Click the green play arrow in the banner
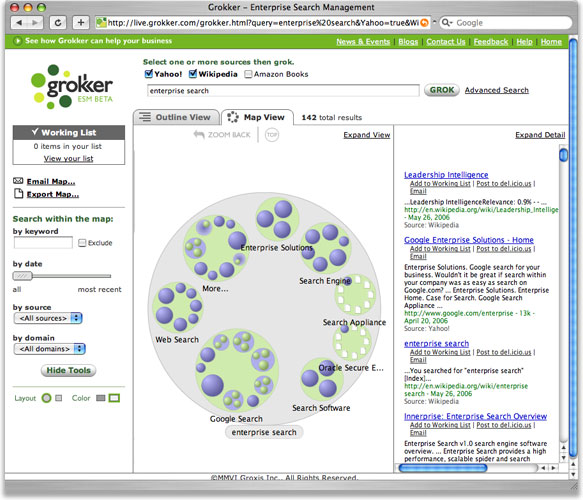This screenshot has width=583, height=500. point(17,41)
